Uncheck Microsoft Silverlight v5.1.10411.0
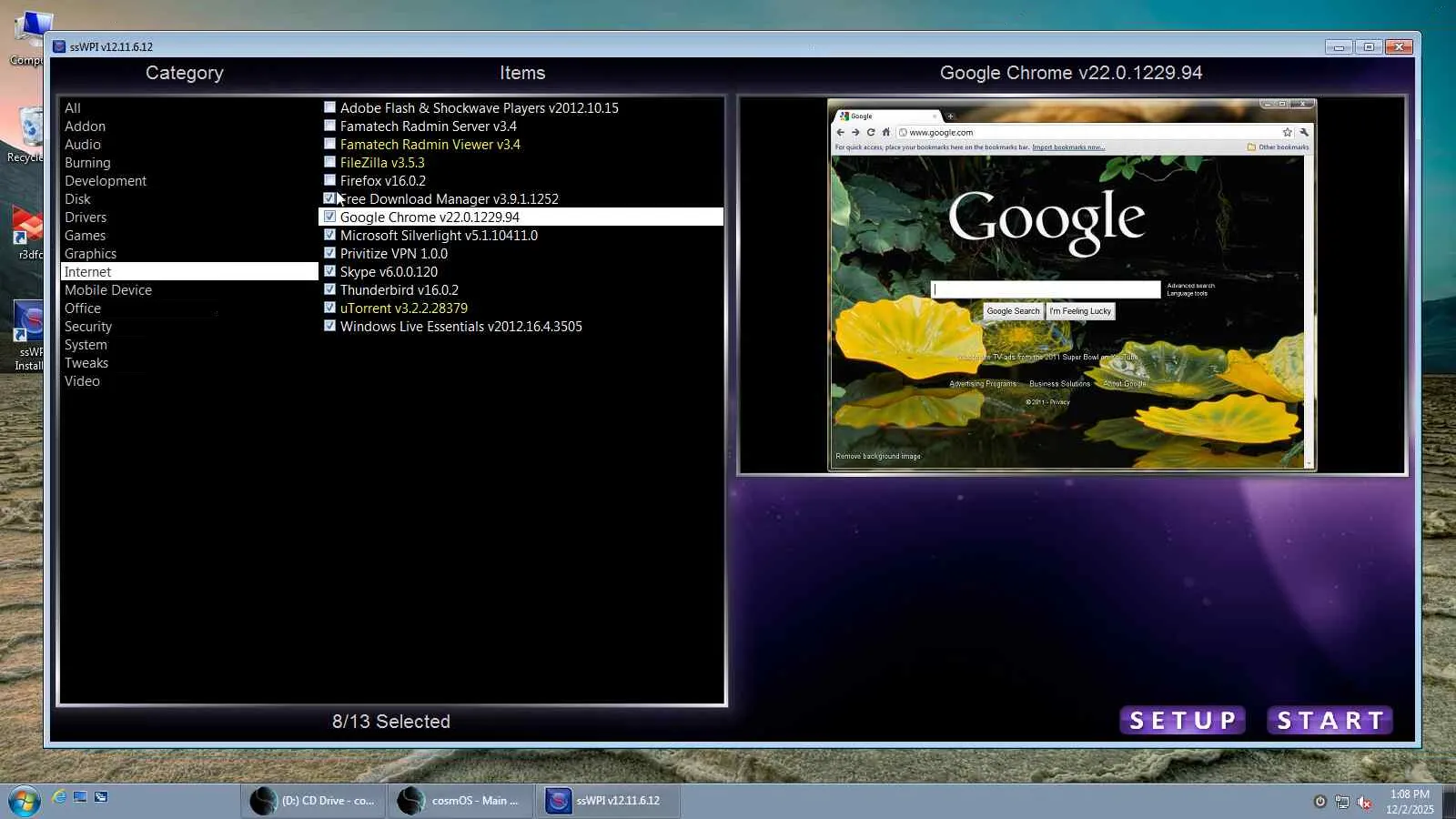 329,235
